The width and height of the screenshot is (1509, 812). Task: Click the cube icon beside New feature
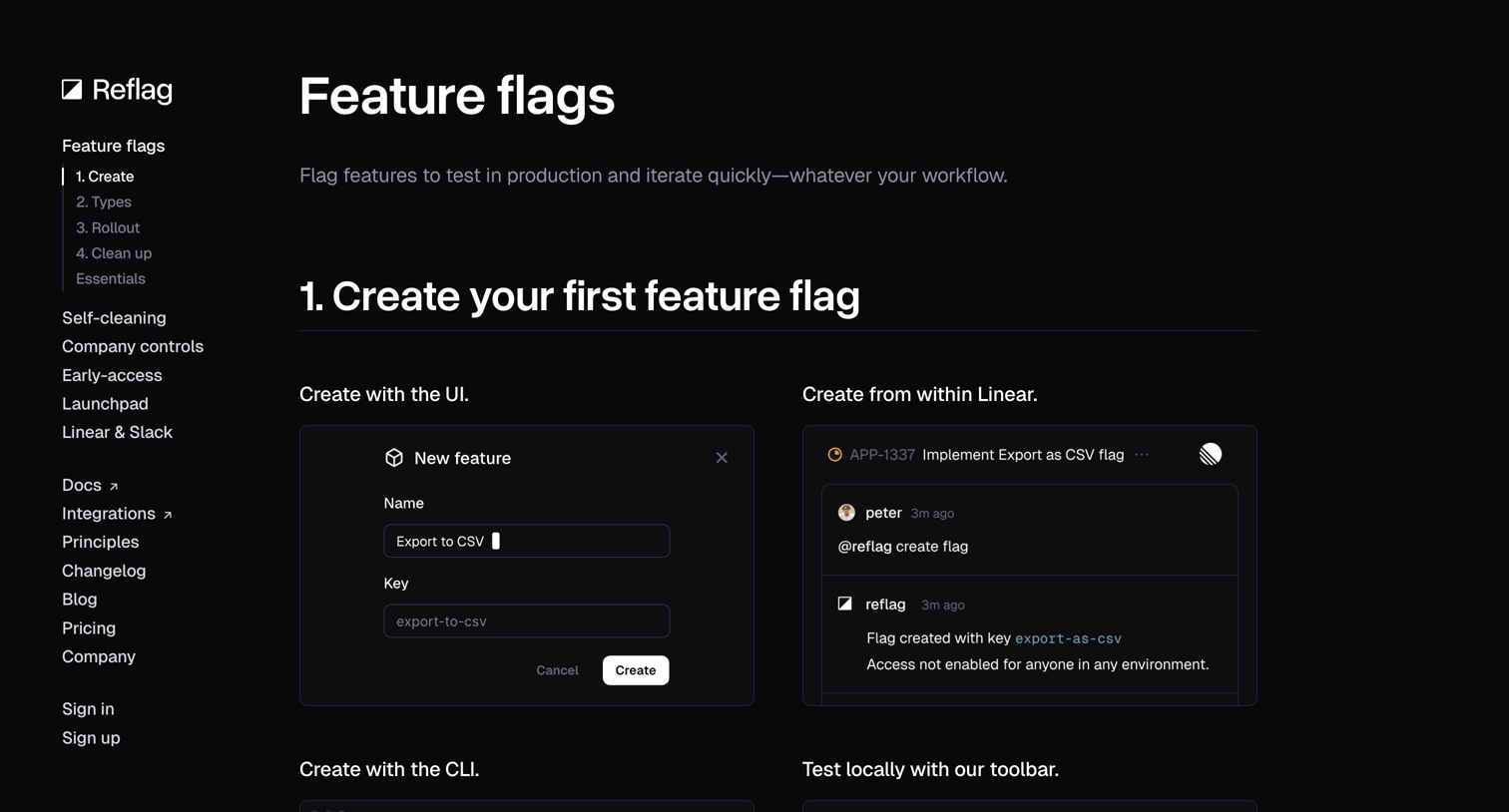[x=394, y=458]
